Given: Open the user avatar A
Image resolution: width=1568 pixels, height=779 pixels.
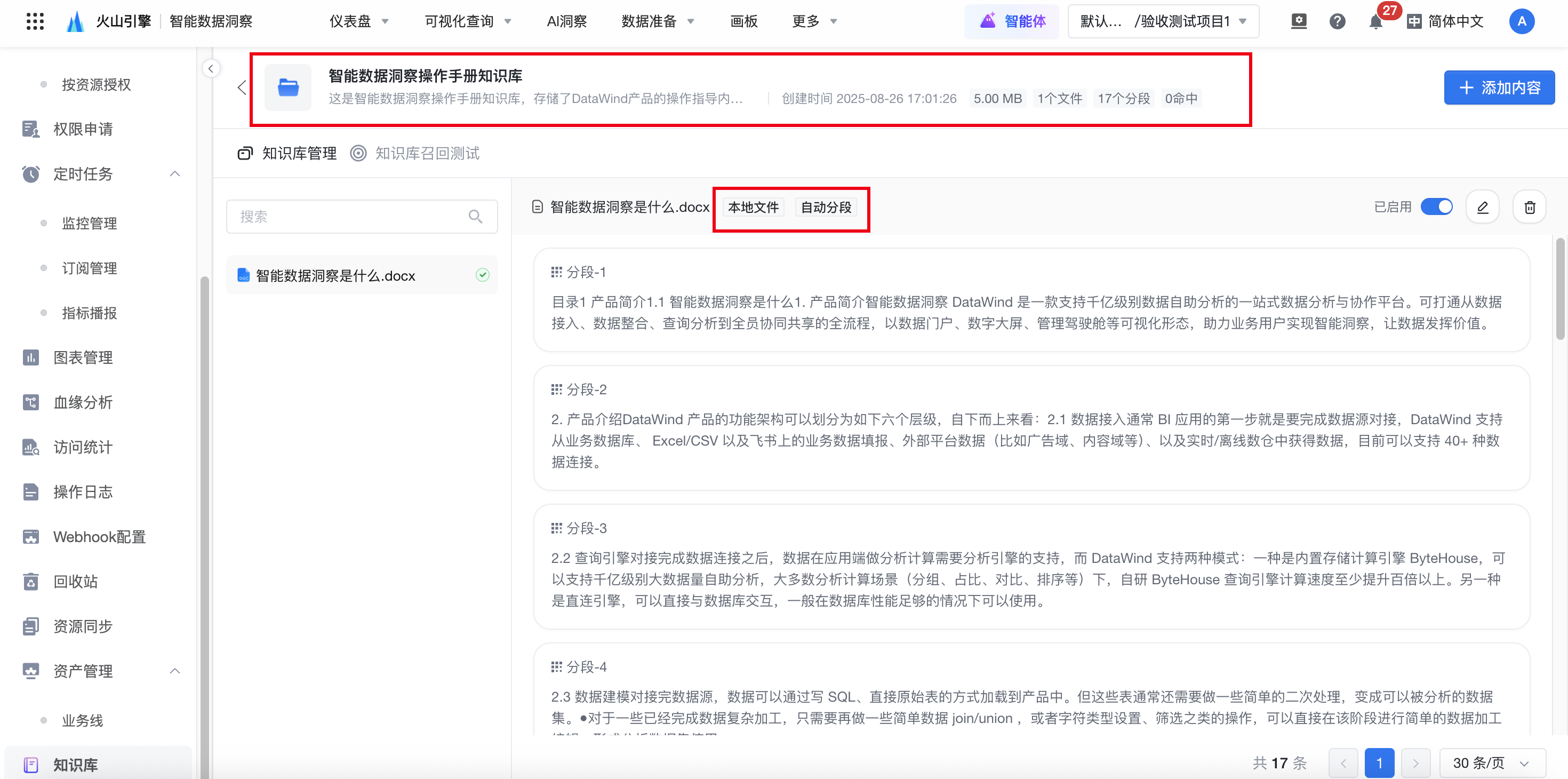Looking at the screenshot, I should point(1521,22).
